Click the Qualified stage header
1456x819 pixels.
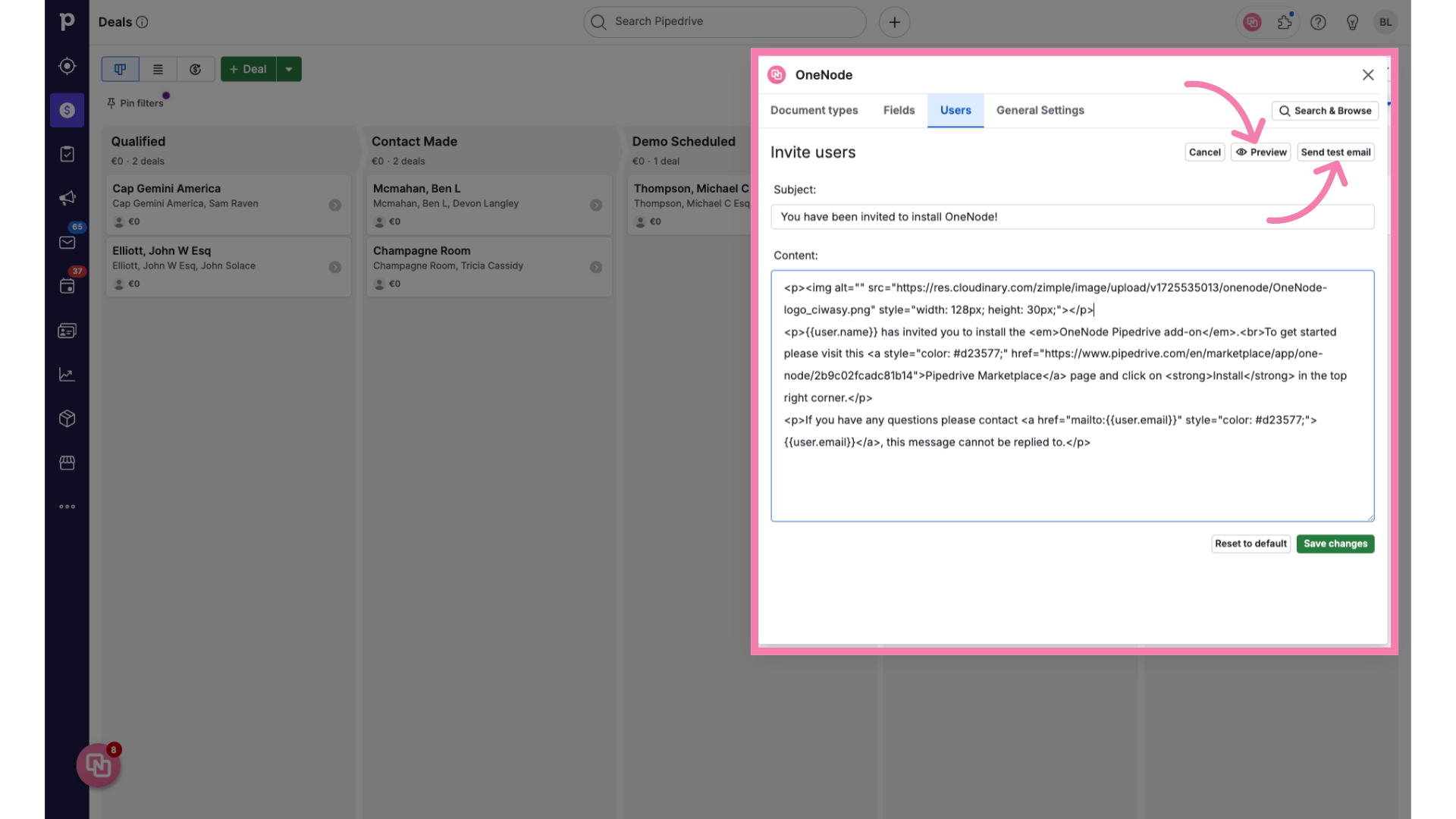[x=138, y=142]
